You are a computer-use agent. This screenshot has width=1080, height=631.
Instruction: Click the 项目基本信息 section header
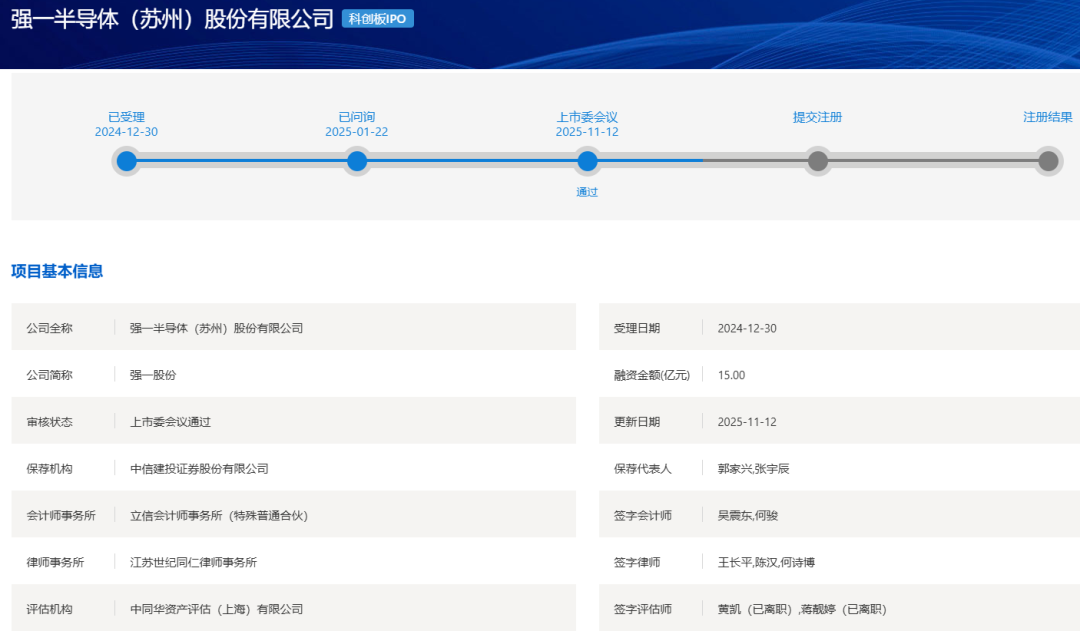point(58,270)
